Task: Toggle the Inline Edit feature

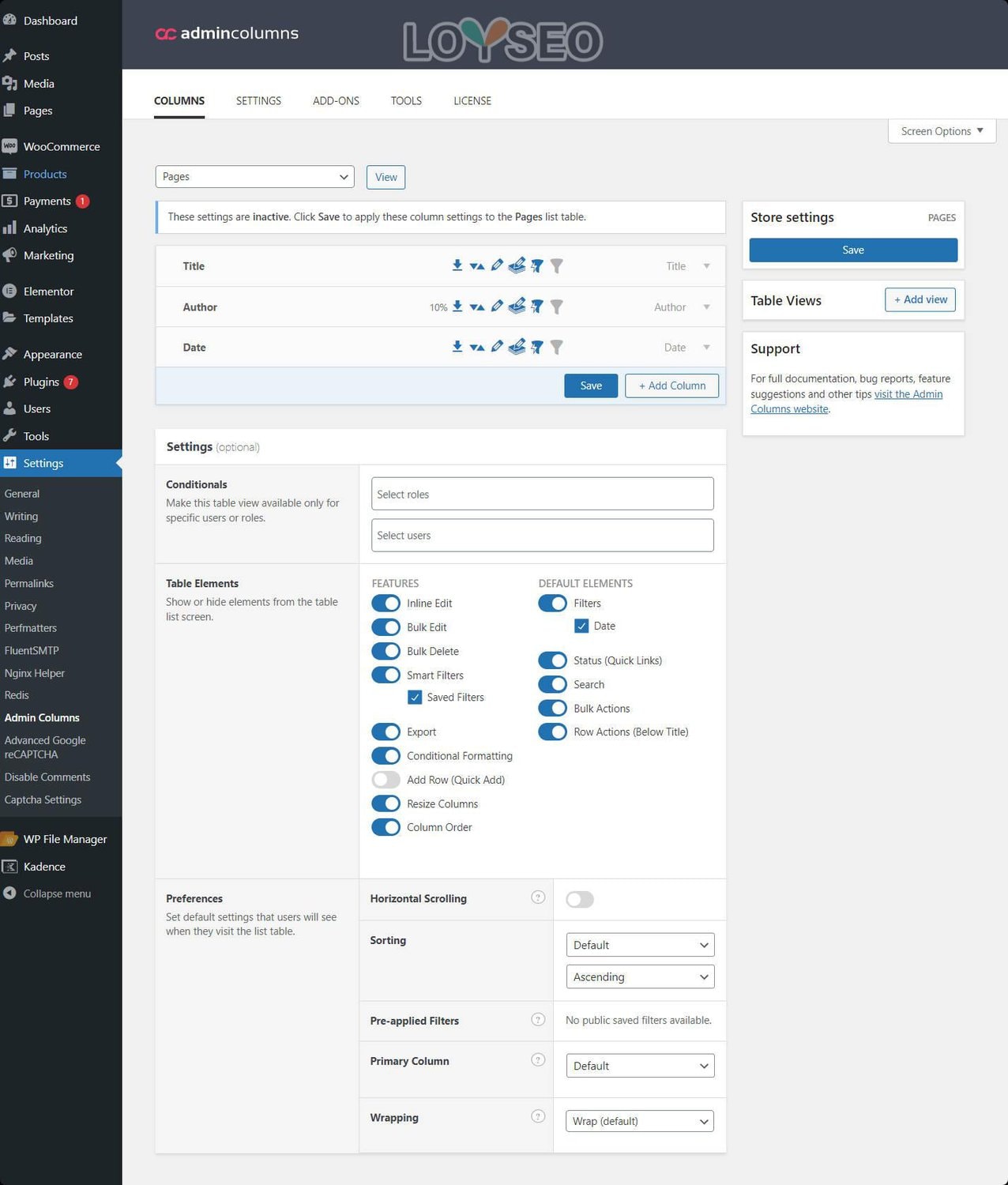Action: (386, 604)
